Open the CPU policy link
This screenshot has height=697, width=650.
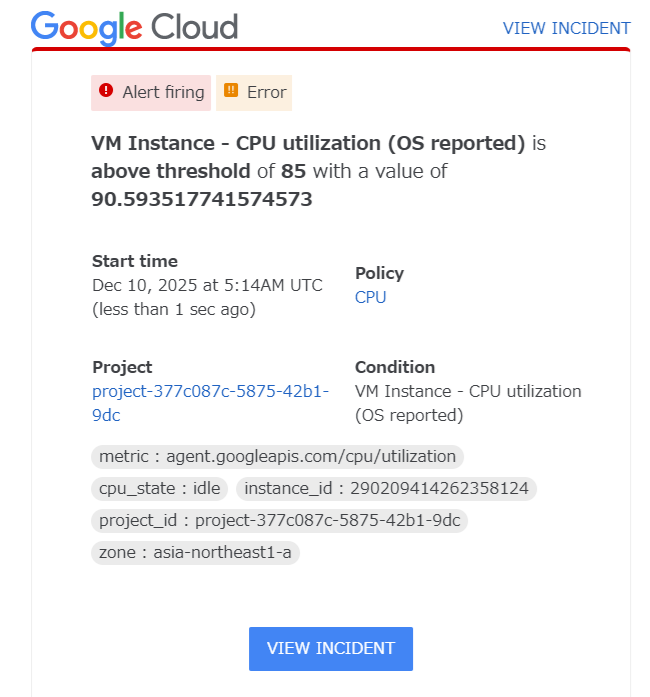tap(370, 297)
